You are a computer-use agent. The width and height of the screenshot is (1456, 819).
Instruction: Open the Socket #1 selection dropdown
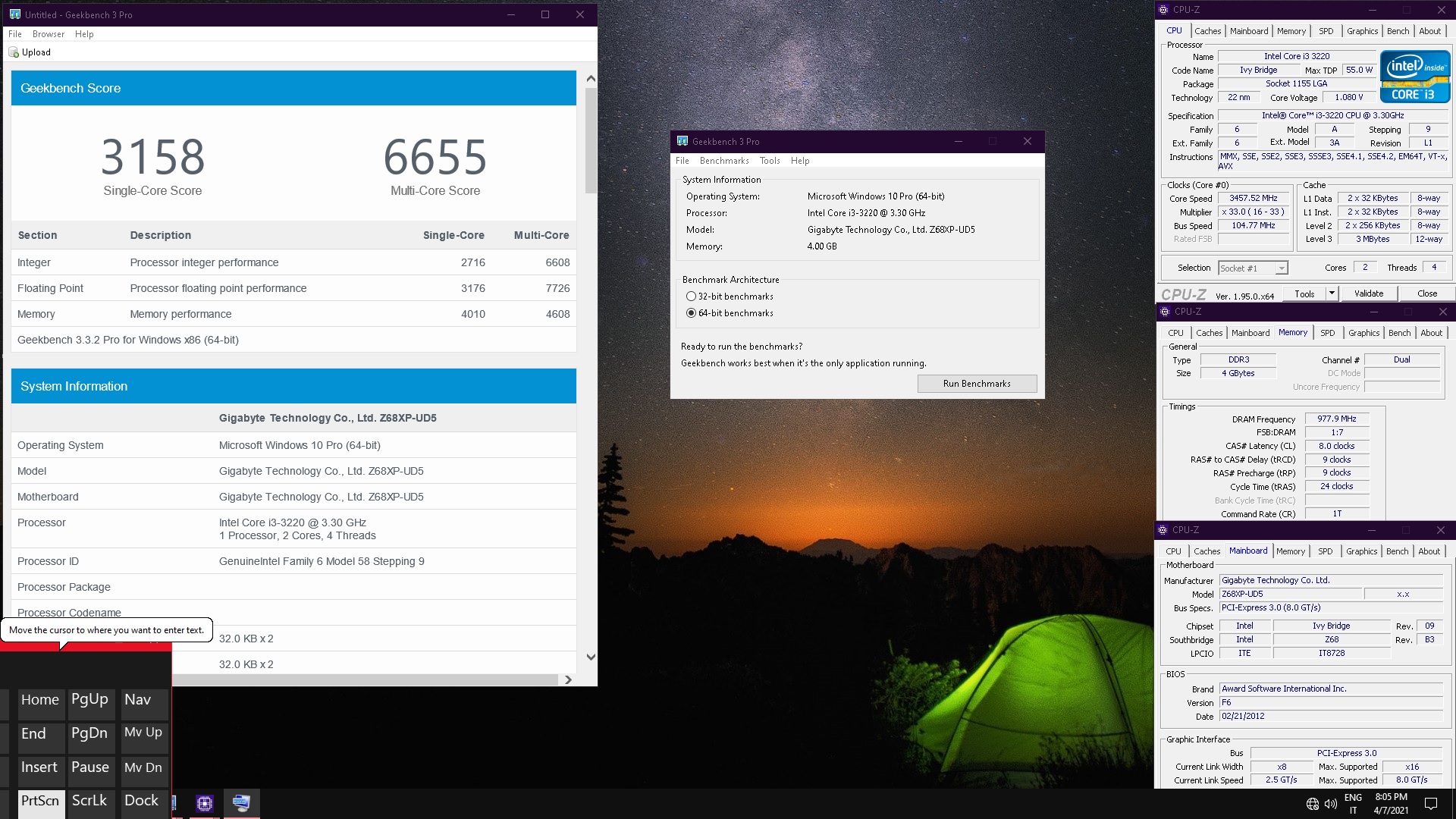(1253, 268)
